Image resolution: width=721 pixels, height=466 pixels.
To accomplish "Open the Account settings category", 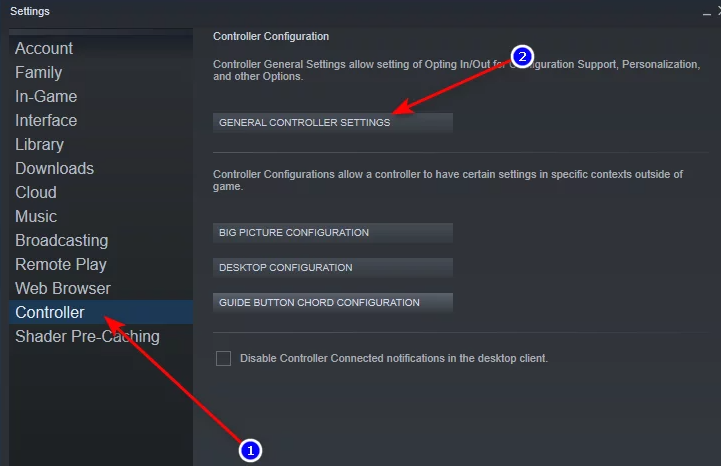I will [101, 48].
